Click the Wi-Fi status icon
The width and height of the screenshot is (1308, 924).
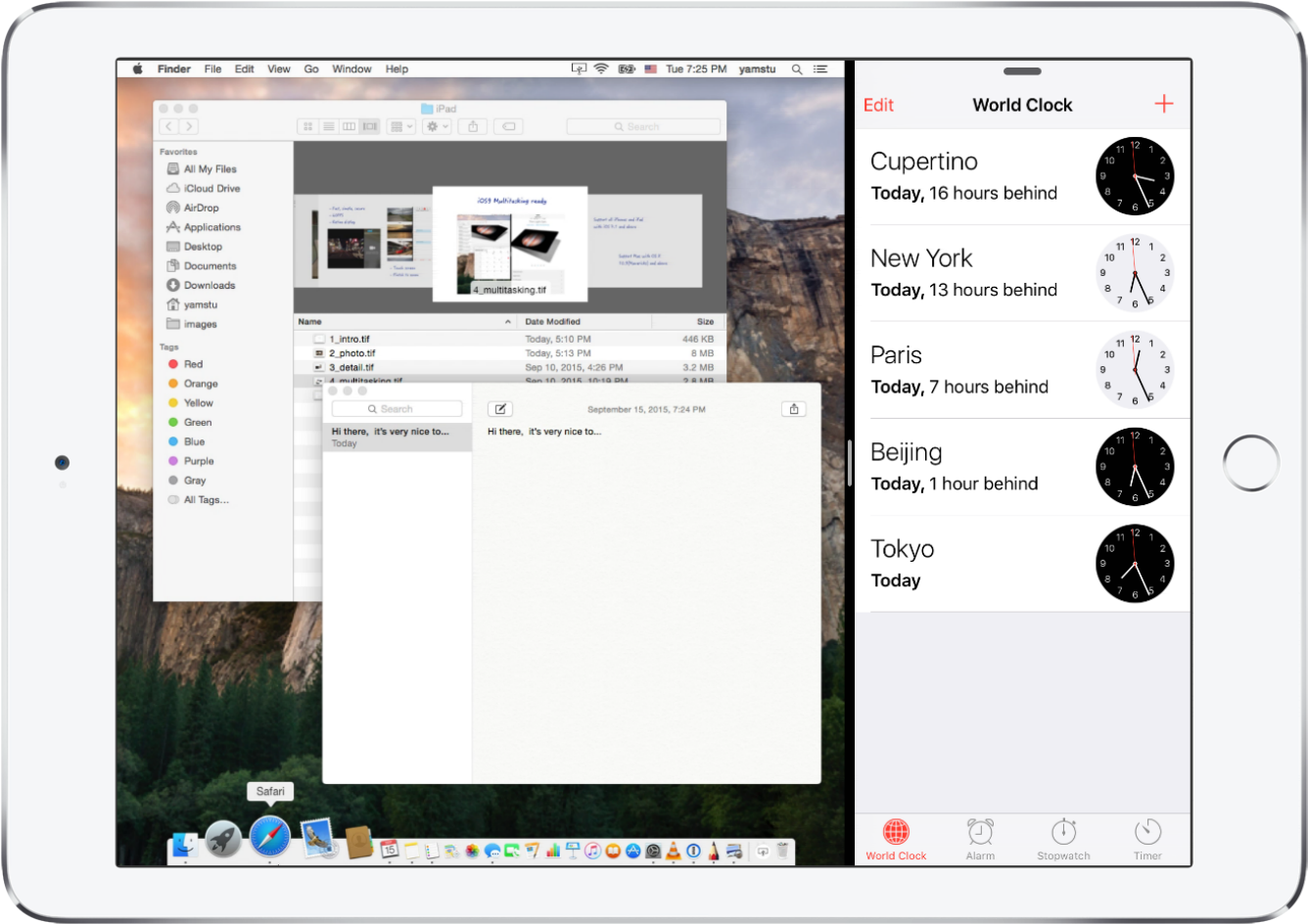[x=601, y=69]
